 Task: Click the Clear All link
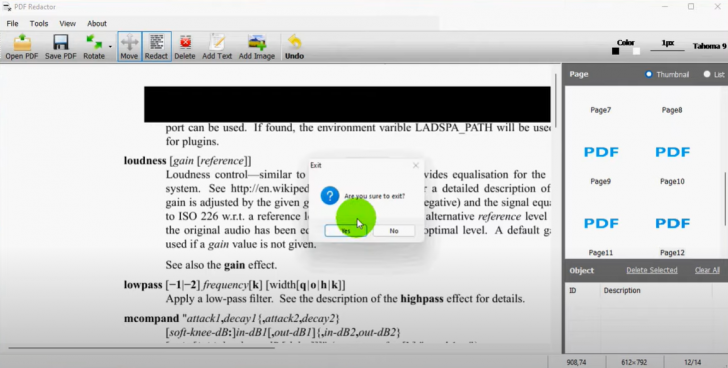(707, 270)
